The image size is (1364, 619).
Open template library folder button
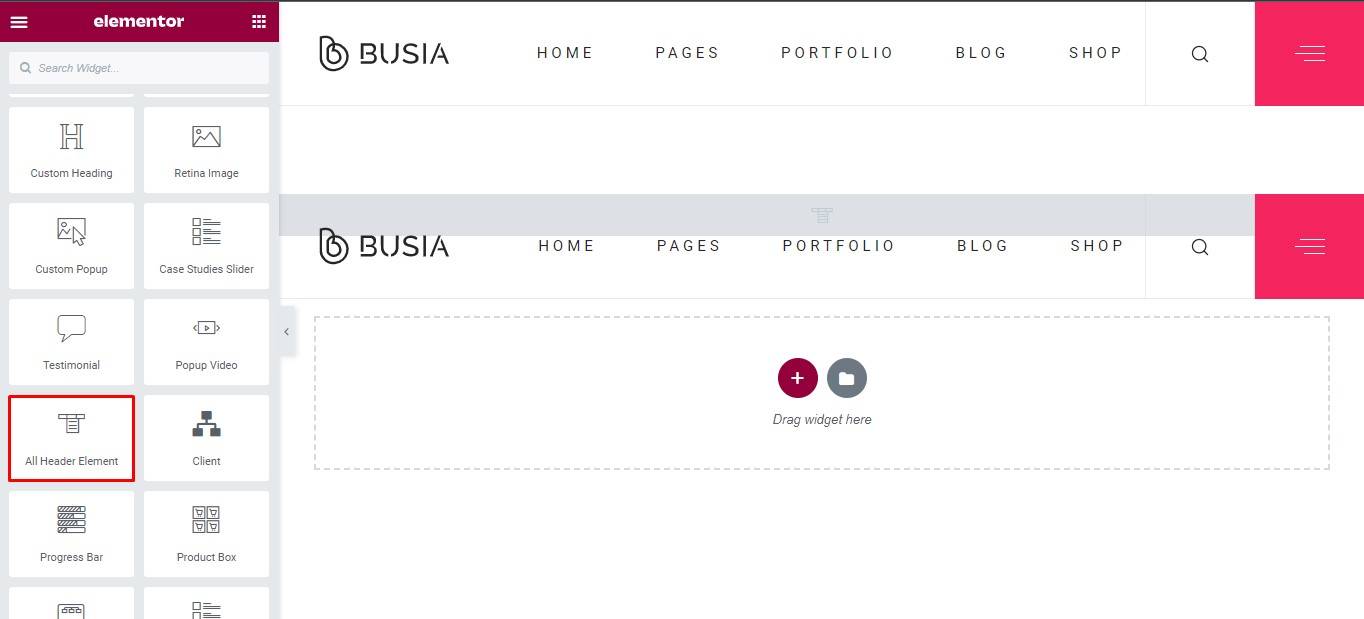pos(847,378)
